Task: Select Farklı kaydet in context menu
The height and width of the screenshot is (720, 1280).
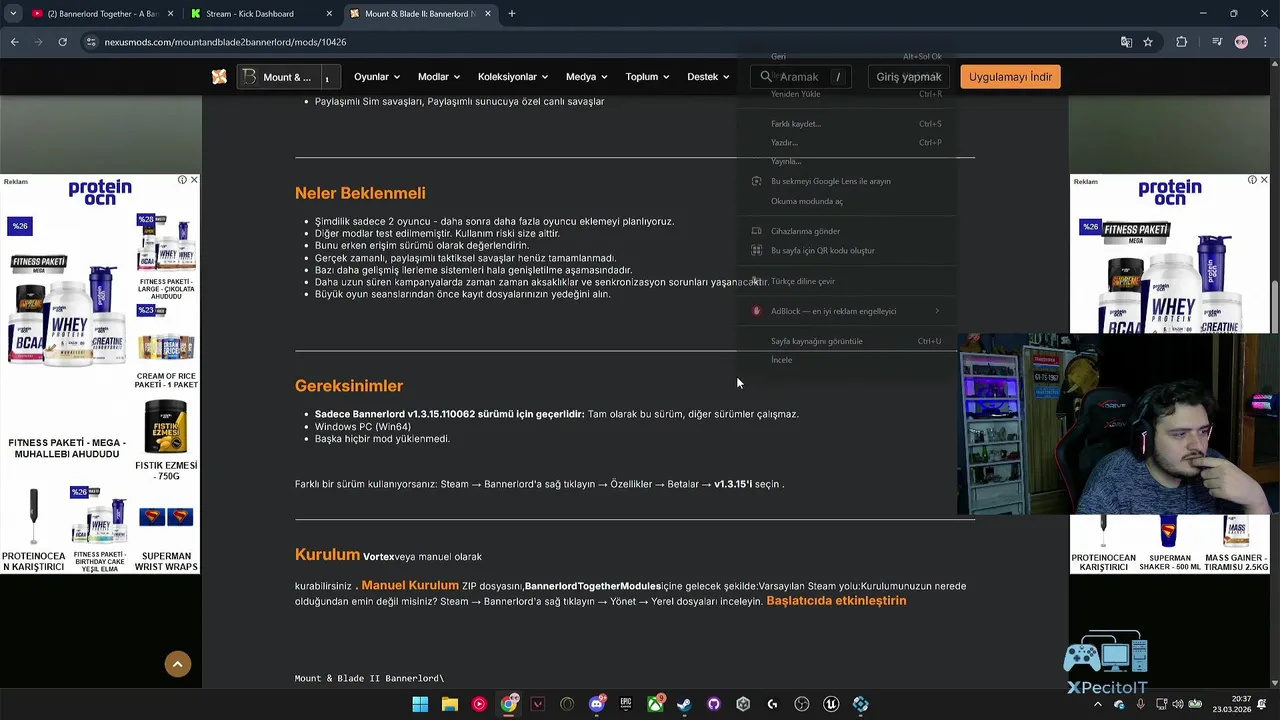Action: click(848, 124)
